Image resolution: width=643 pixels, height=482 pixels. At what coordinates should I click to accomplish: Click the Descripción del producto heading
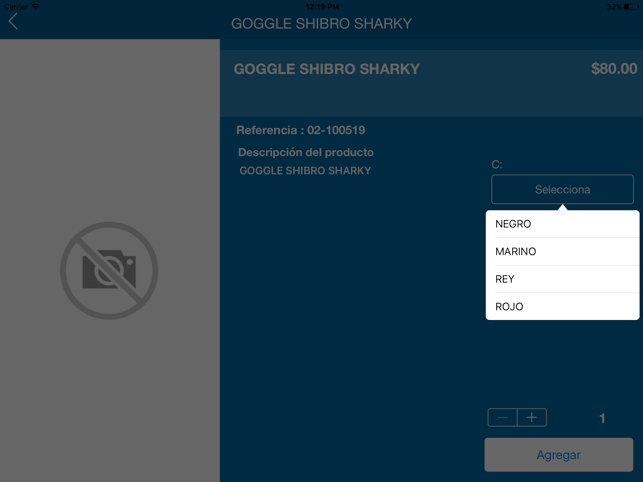(x=306, y=152)
